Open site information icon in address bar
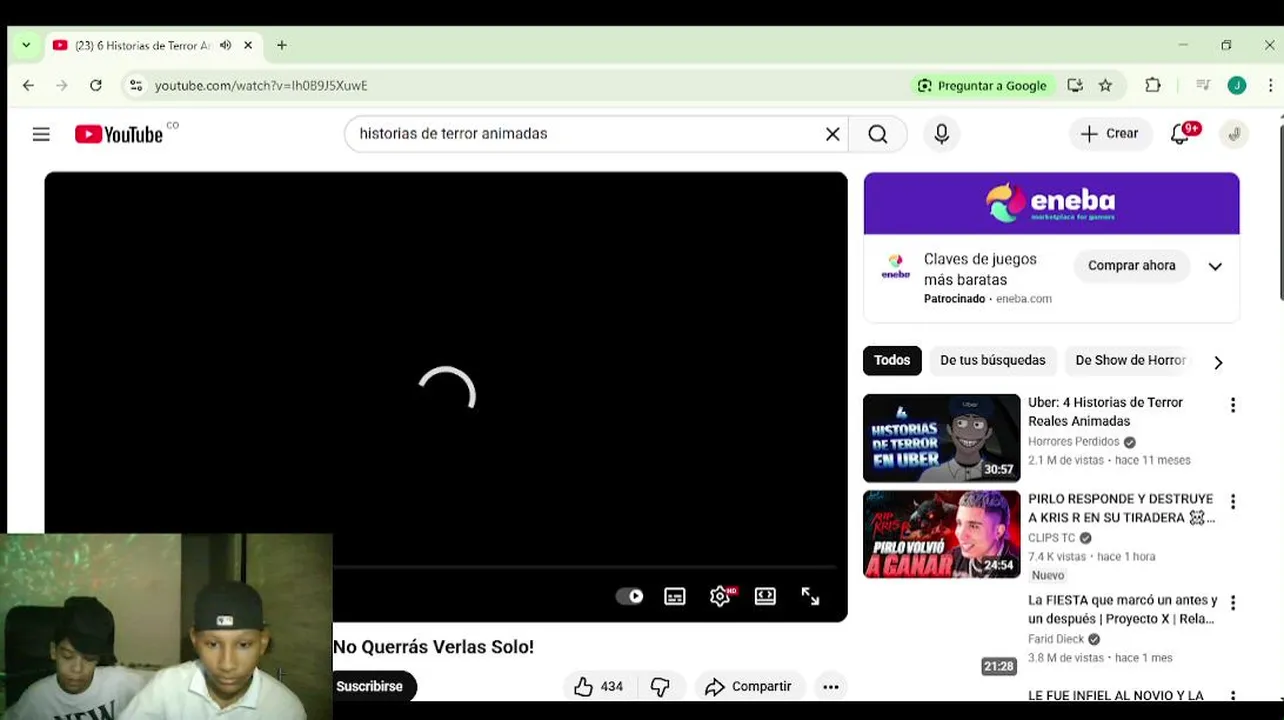This screenshot has height=720, width=1284. 136,86
